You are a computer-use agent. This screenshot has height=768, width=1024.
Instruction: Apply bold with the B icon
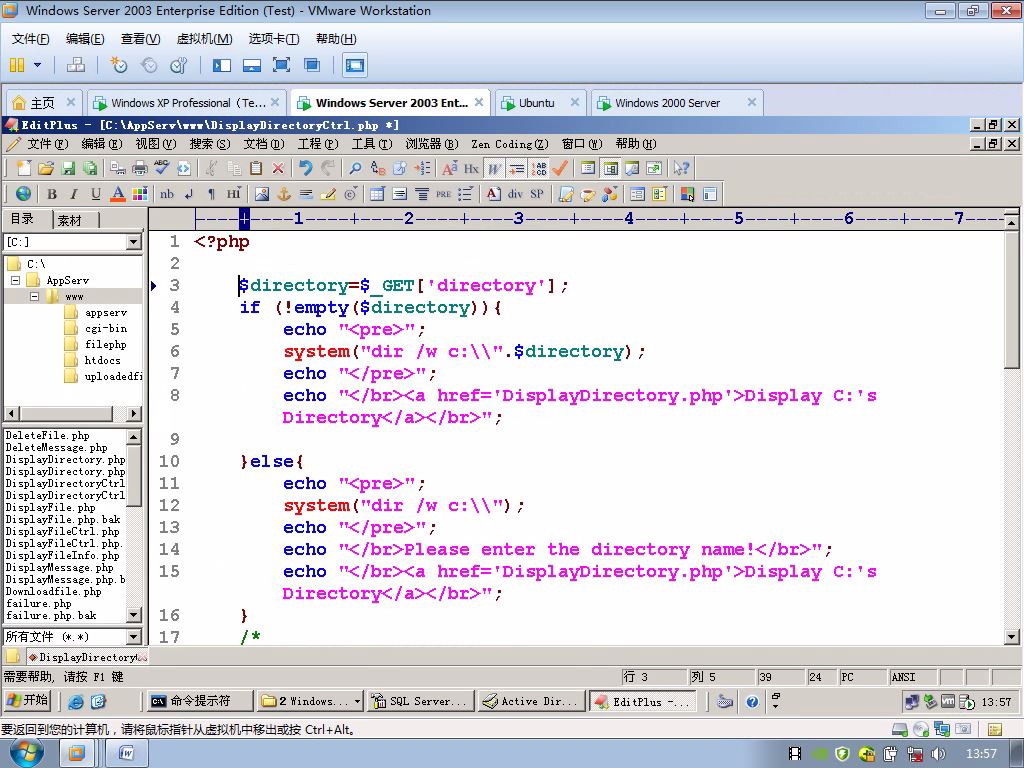(52, 194)
